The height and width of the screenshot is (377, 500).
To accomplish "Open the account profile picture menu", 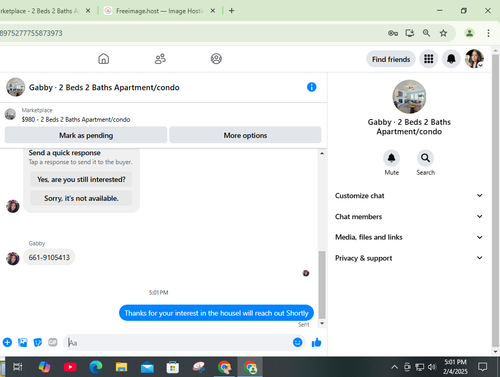I will [474, 59].
